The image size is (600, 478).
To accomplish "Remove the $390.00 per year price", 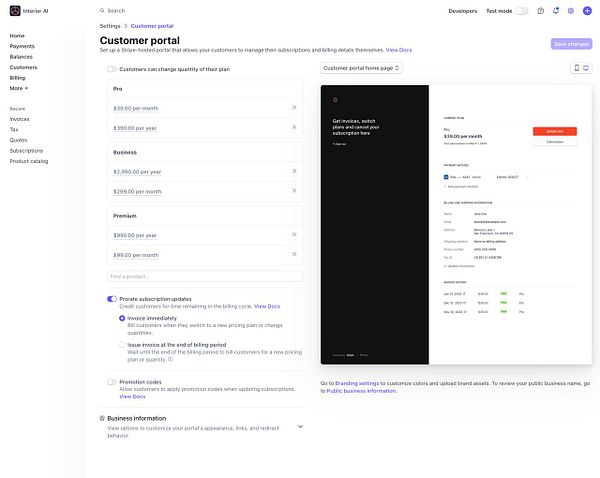I will click(294, 127).
